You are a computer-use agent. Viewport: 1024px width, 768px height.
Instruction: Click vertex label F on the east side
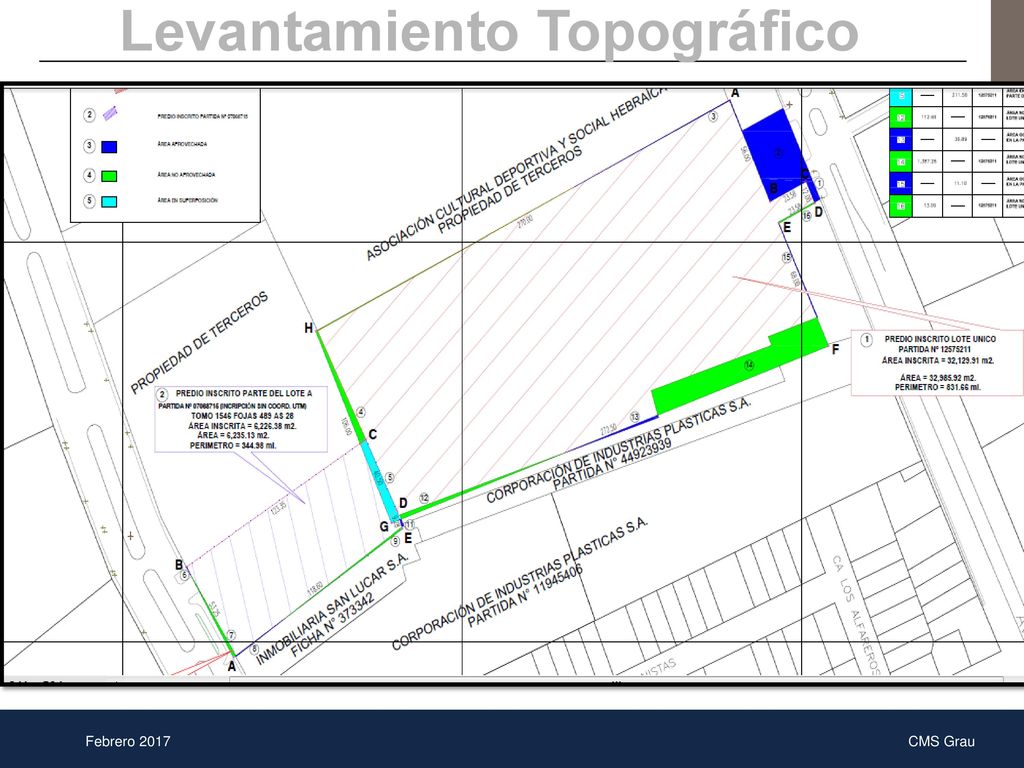[835, 350]
